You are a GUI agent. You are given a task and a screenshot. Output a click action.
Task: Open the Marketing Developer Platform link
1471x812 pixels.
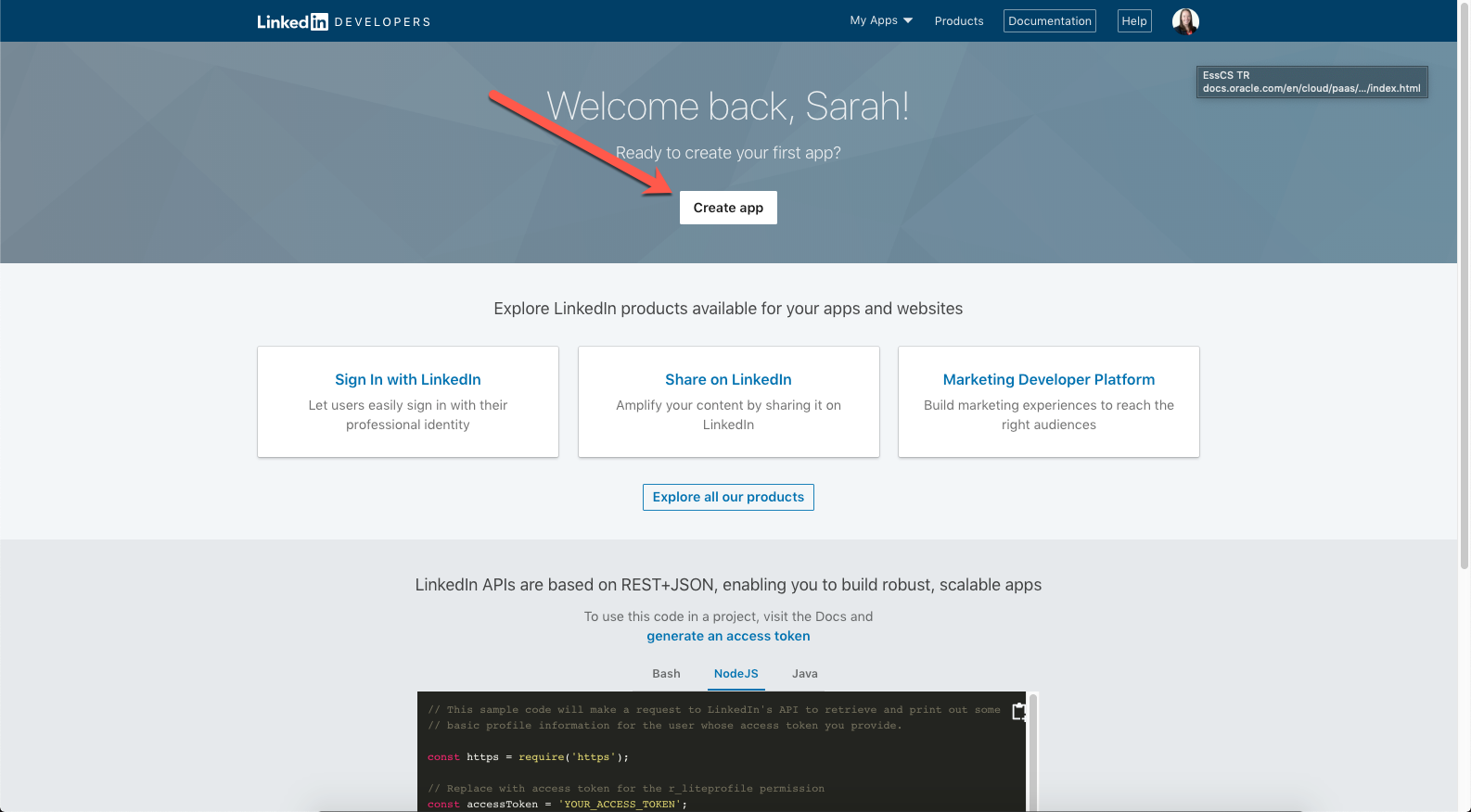click(1048, 380)
